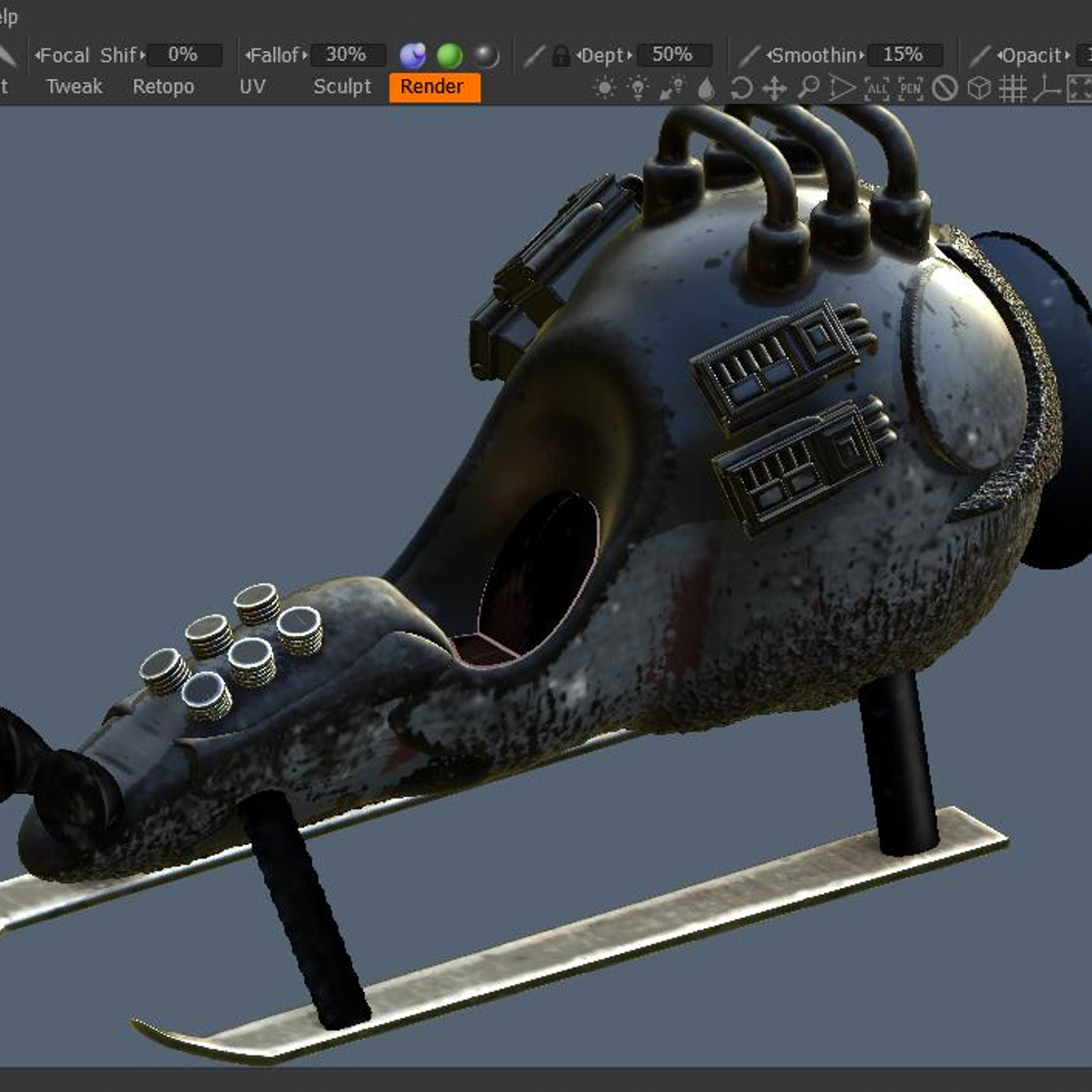
Task: Open the Sculpt room tab
Action: 342,87
